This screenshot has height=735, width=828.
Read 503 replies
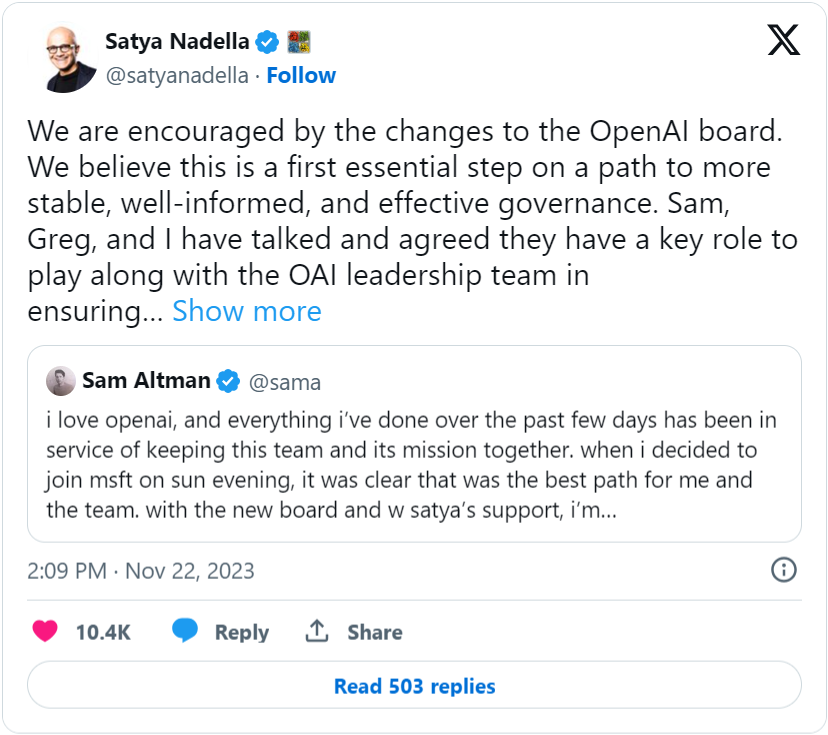tap(414, 686)
